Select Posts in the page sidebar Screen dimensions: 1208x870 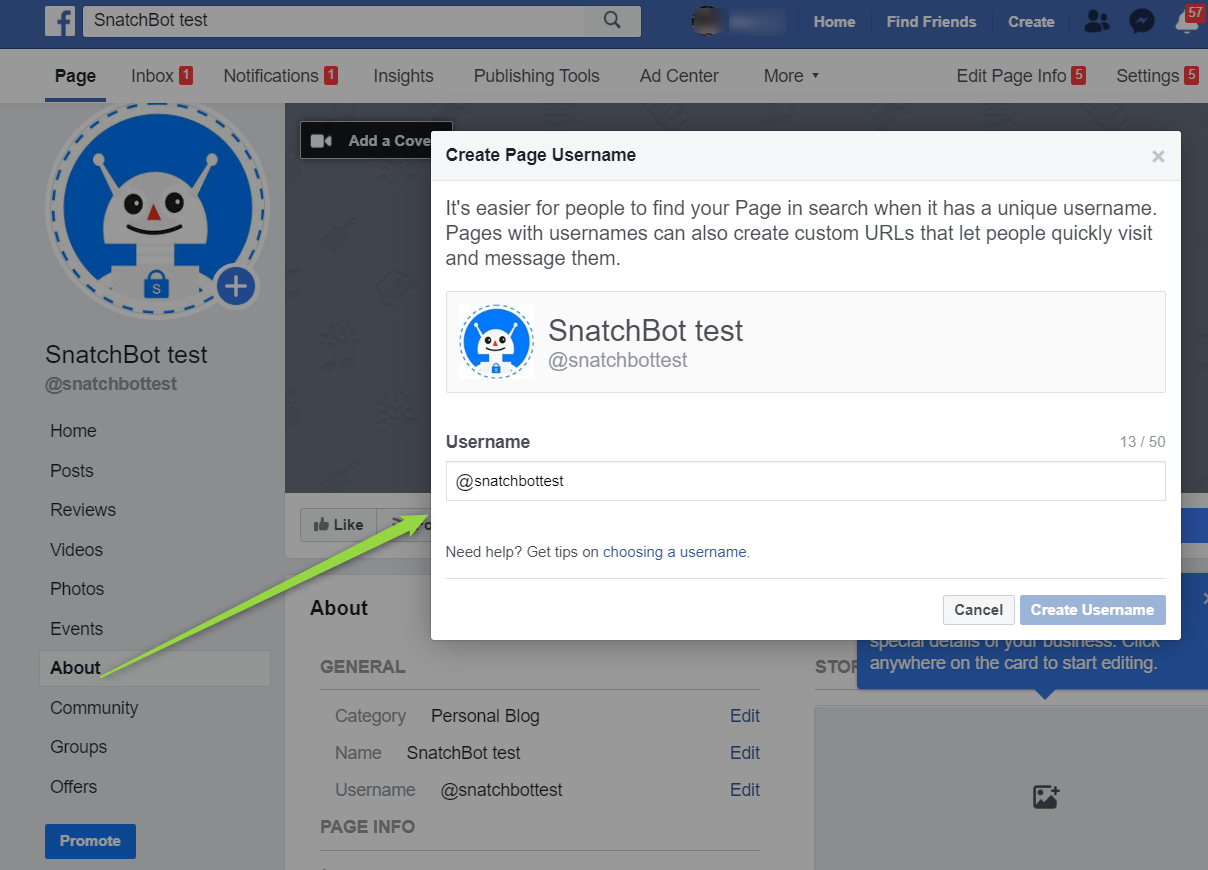tap(72, 471)
